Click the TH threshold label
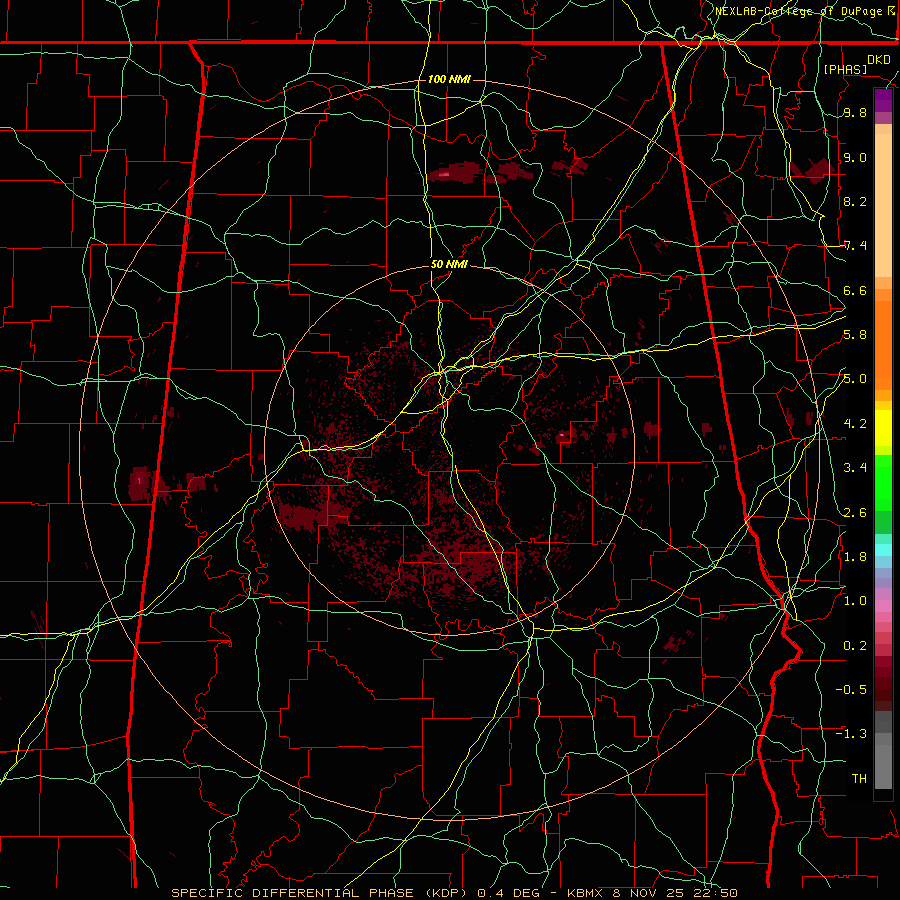The height and width of the screenshot is (900, 900). point(859,779)
